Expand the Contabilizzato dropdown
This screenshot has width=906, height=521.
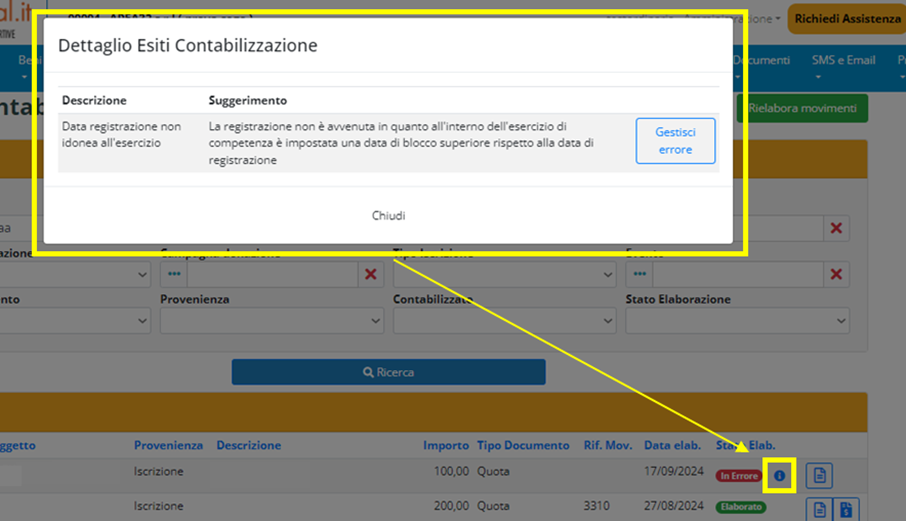click(504, 321)
